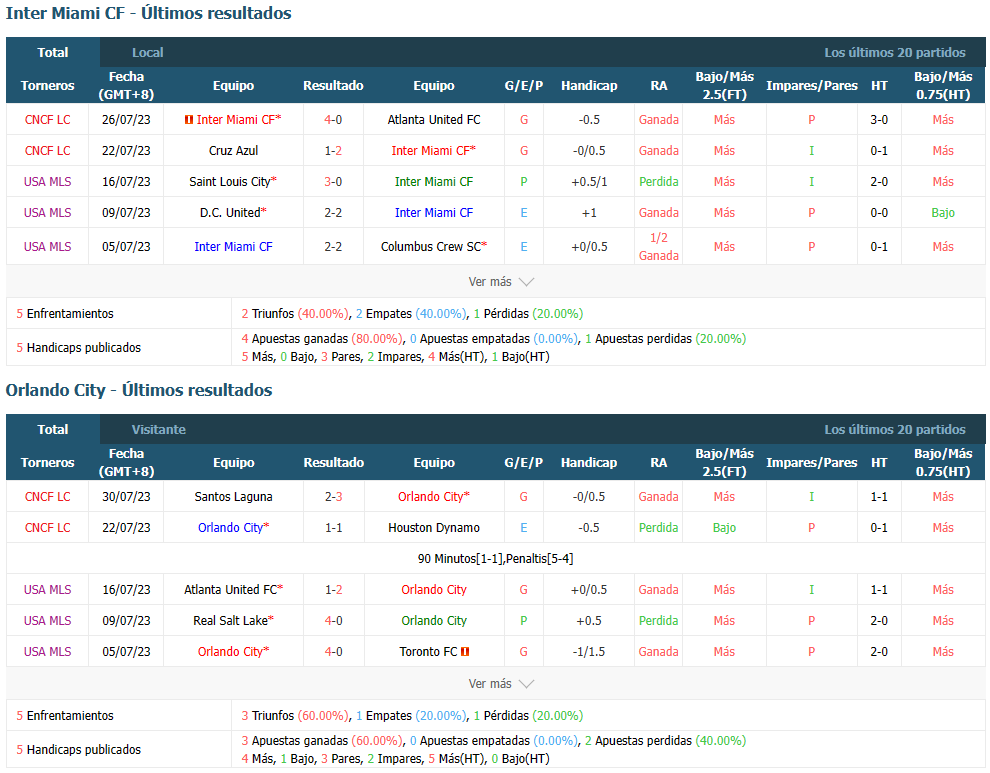The width and height of the screenshot is (990, 773).
Task: Open Inter Miami CF link in D.C. United row
Action: (x=434, y=213)
